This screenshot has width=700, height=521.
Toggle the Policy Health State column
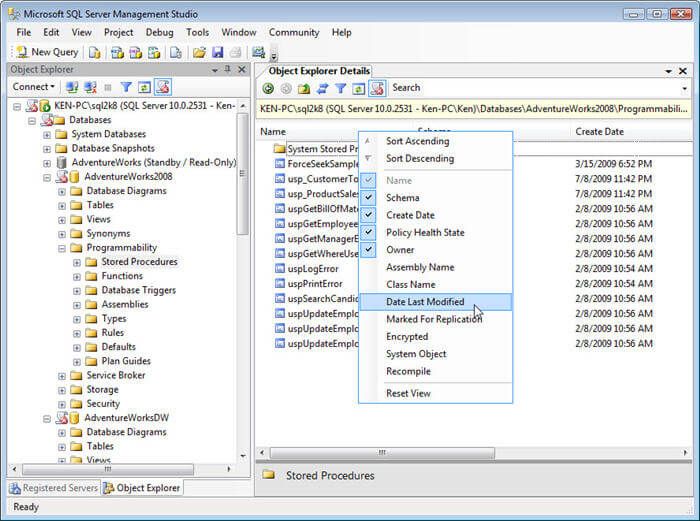coord(369,232)
